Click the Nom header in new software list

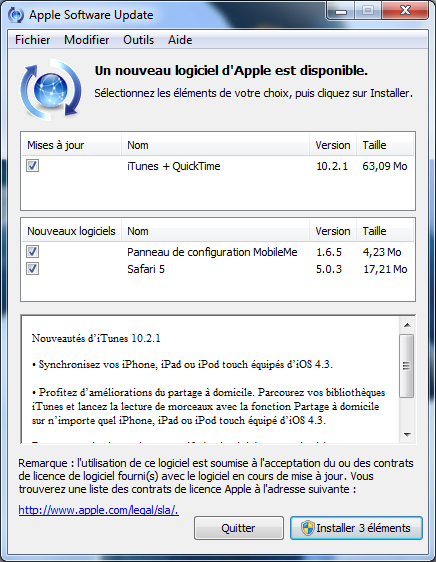pos(215,231)
